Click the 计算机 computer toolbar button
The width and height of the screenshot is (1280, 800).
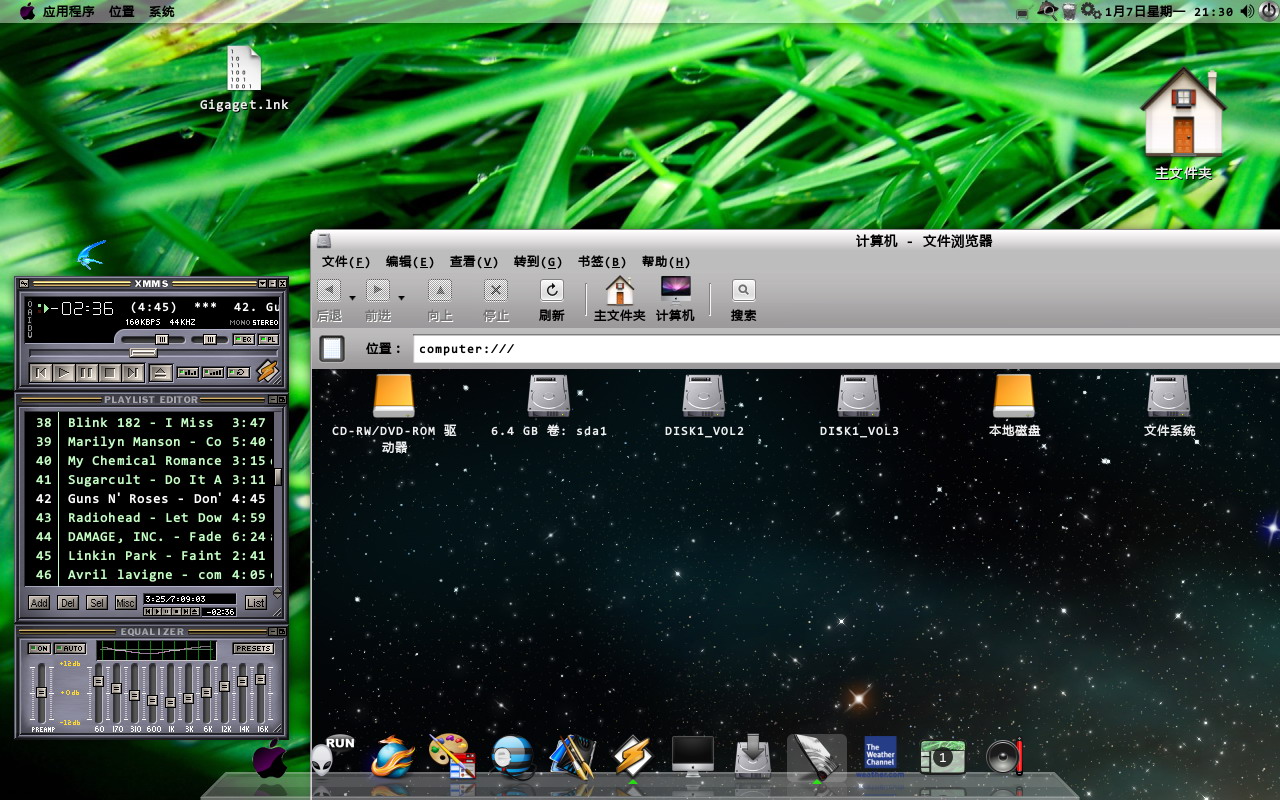point(675,300)
